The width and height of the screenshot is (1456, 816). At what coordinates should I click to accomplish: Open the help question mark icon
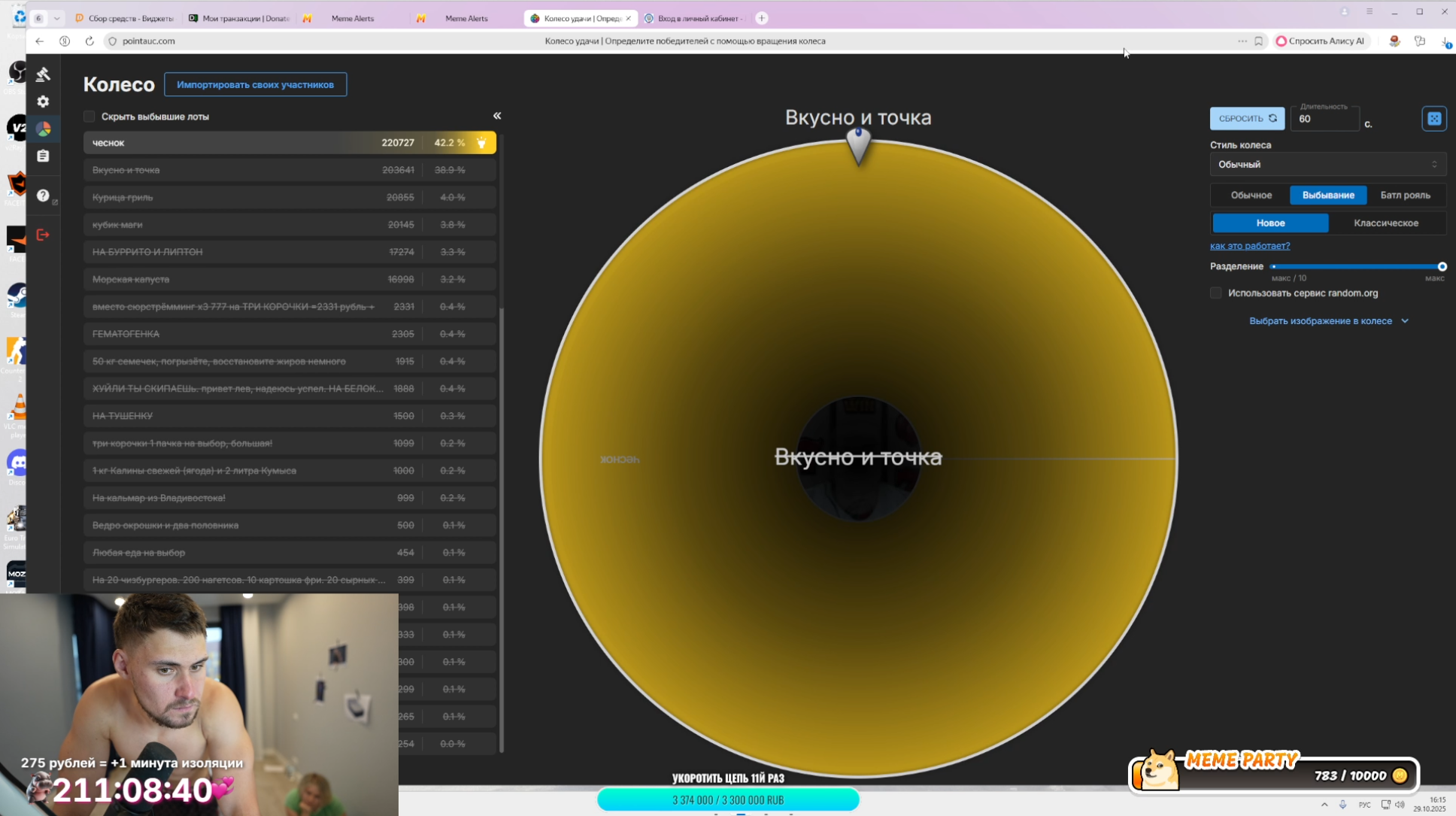point(43,196)
